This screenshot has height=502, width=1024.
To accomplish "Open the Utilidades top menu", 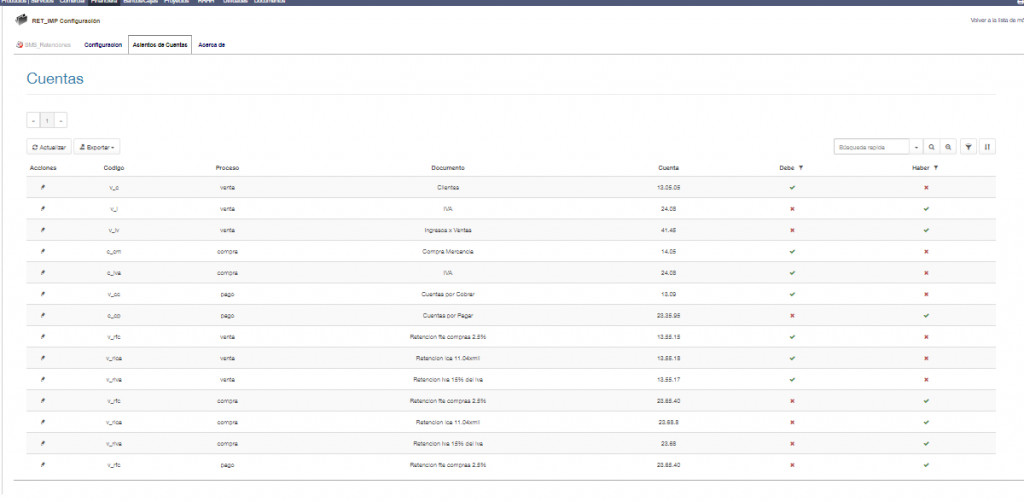I will pos(235,2).
